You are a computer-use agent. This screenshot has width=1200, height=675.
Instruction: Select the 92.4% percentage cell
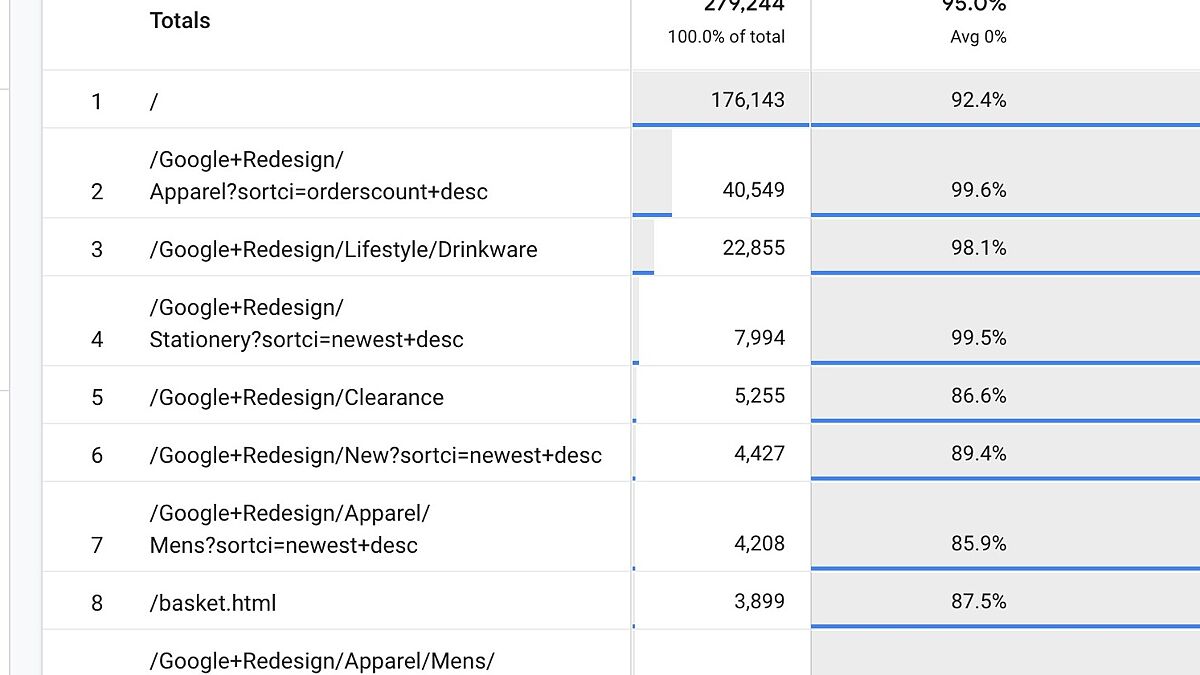(976, 98)
